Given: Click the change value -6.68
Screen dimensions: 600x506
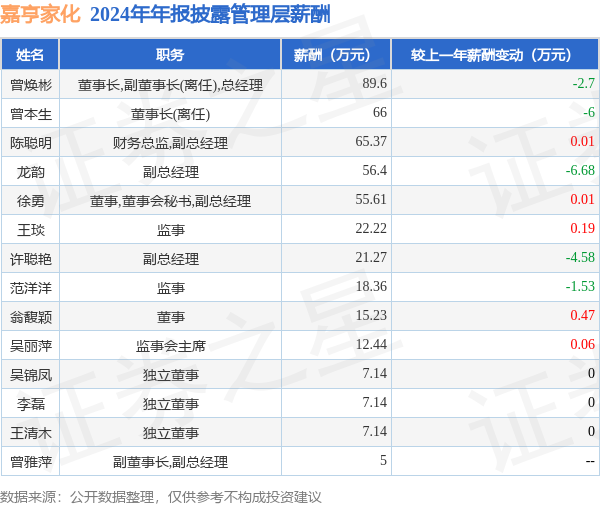Looking at the screenshot, I should click(x=580, y=170).
